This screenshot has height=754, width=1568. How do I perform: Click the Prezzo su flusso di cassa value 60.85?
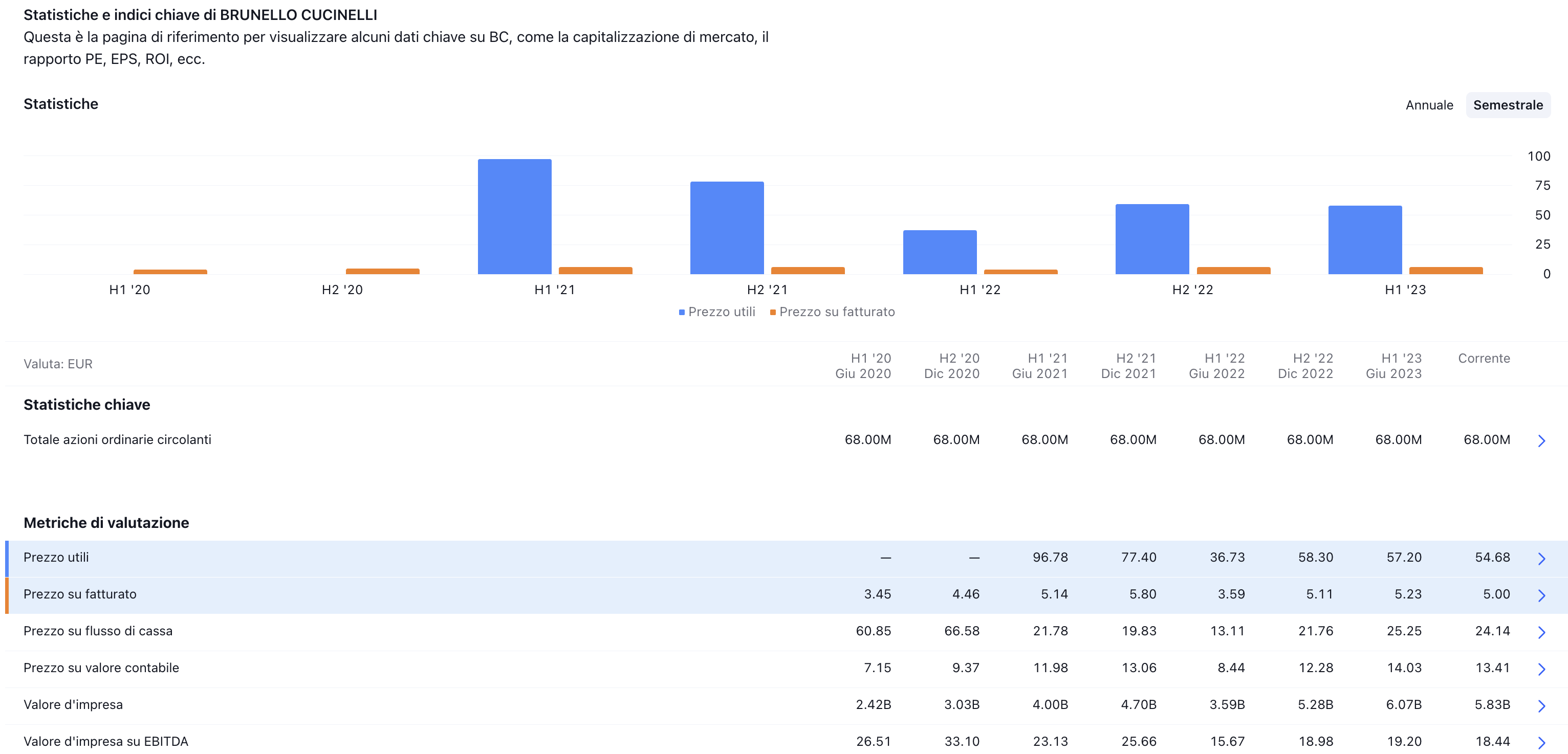click(874, 631)
